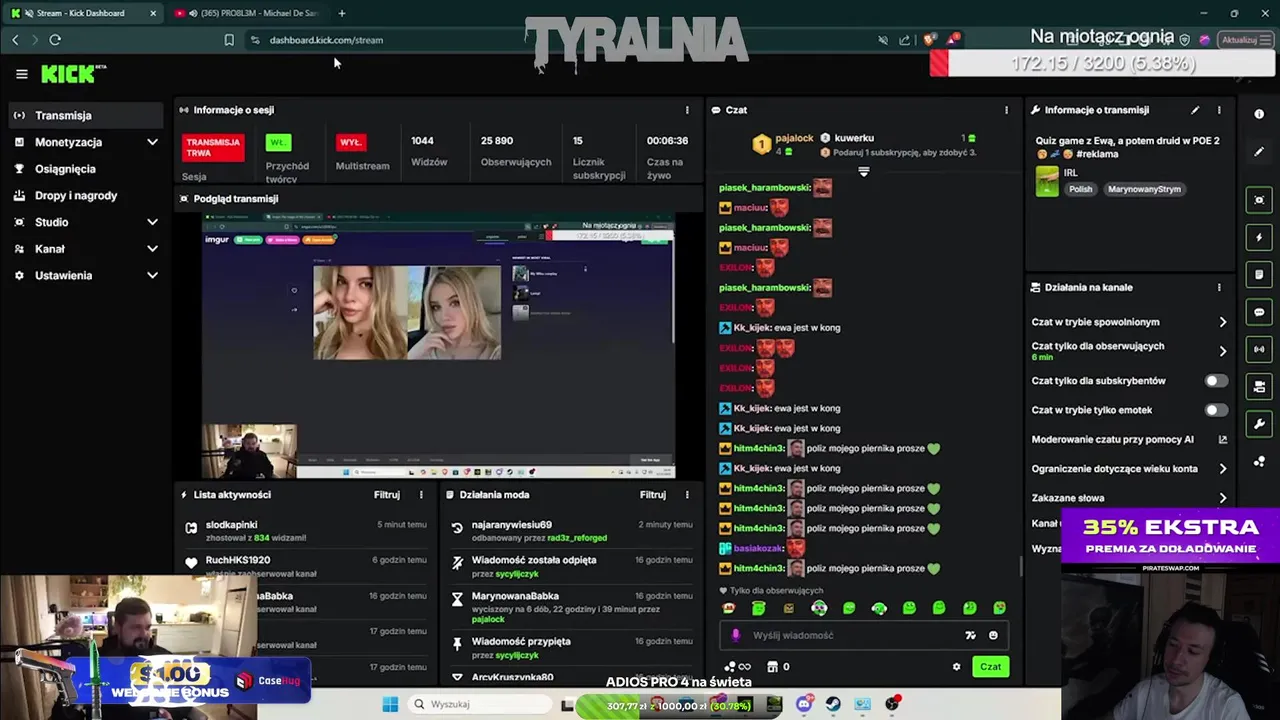The image size is (1280, 720).
Task: Select the first quick emote below chat
Action: [728, 608]
